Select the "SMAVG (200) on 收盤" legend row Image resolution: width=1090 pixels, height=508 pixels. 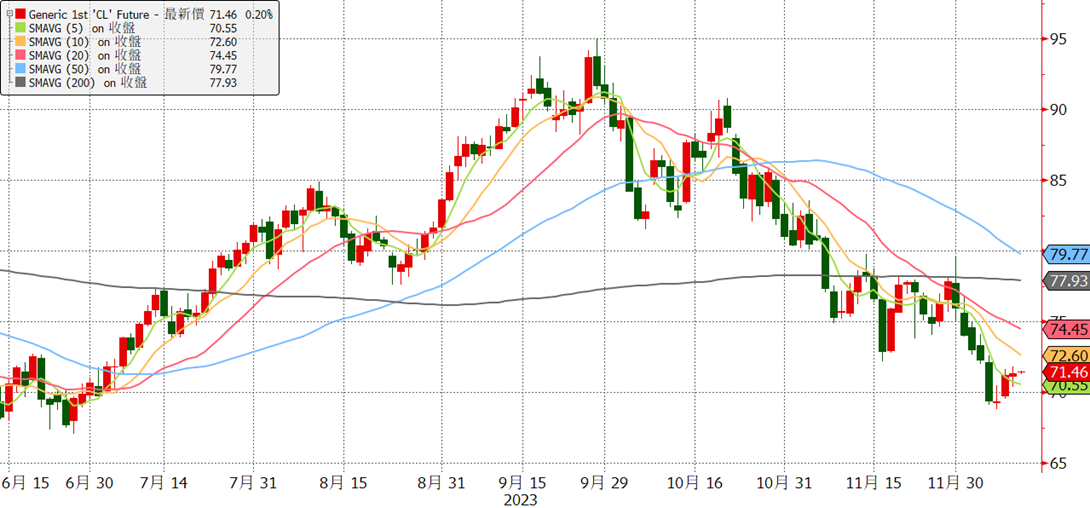click(88, 83)
